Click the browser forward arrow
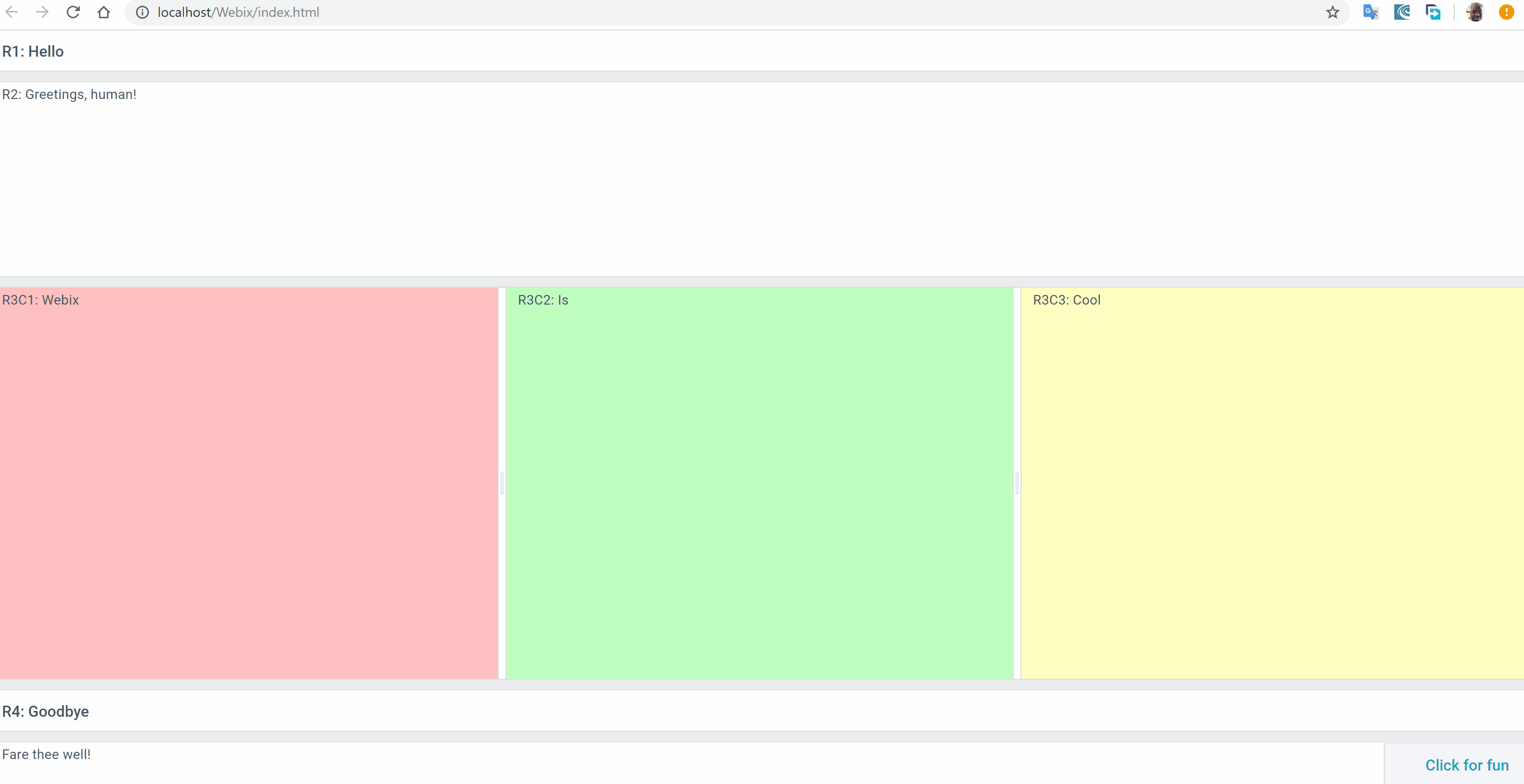 (x=42, y=12)
